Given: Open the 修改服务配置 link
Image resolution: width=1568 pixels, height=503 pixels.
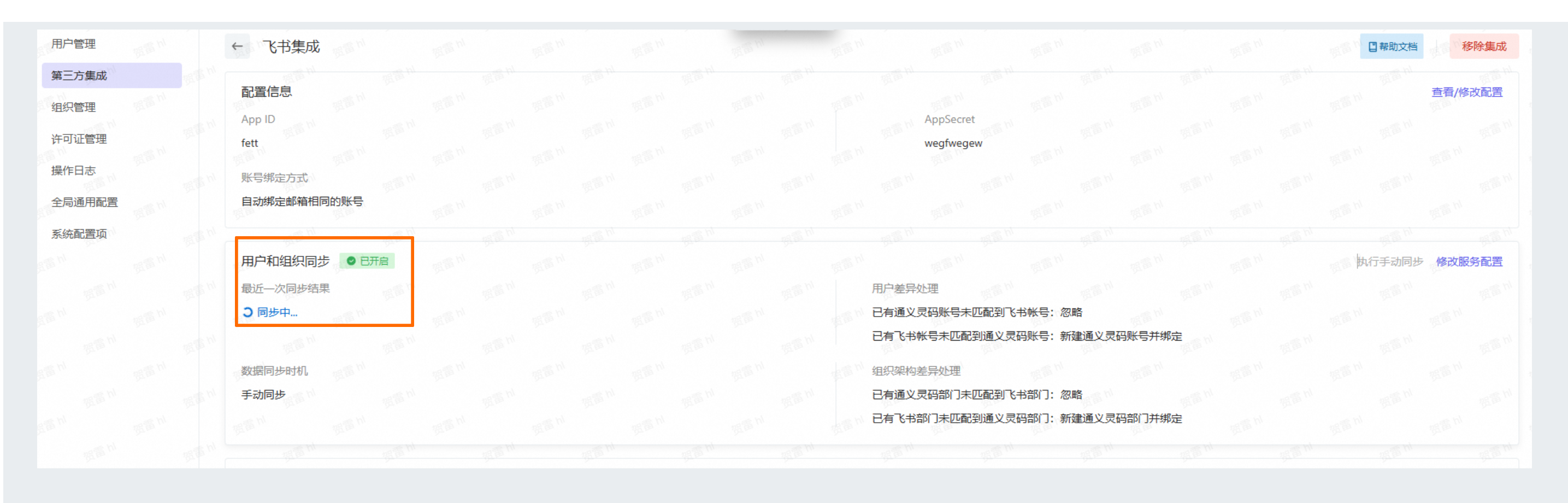Looking at the screenshot, I should click(1469, 262).
